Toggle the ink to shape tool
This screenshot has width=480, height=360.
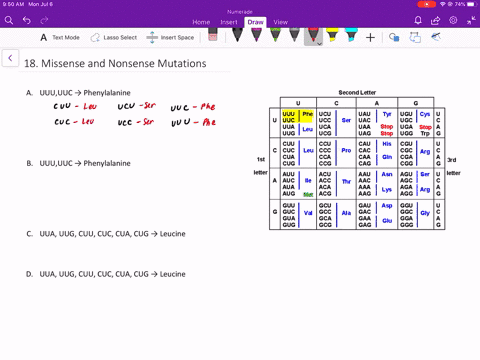(415, 37)
